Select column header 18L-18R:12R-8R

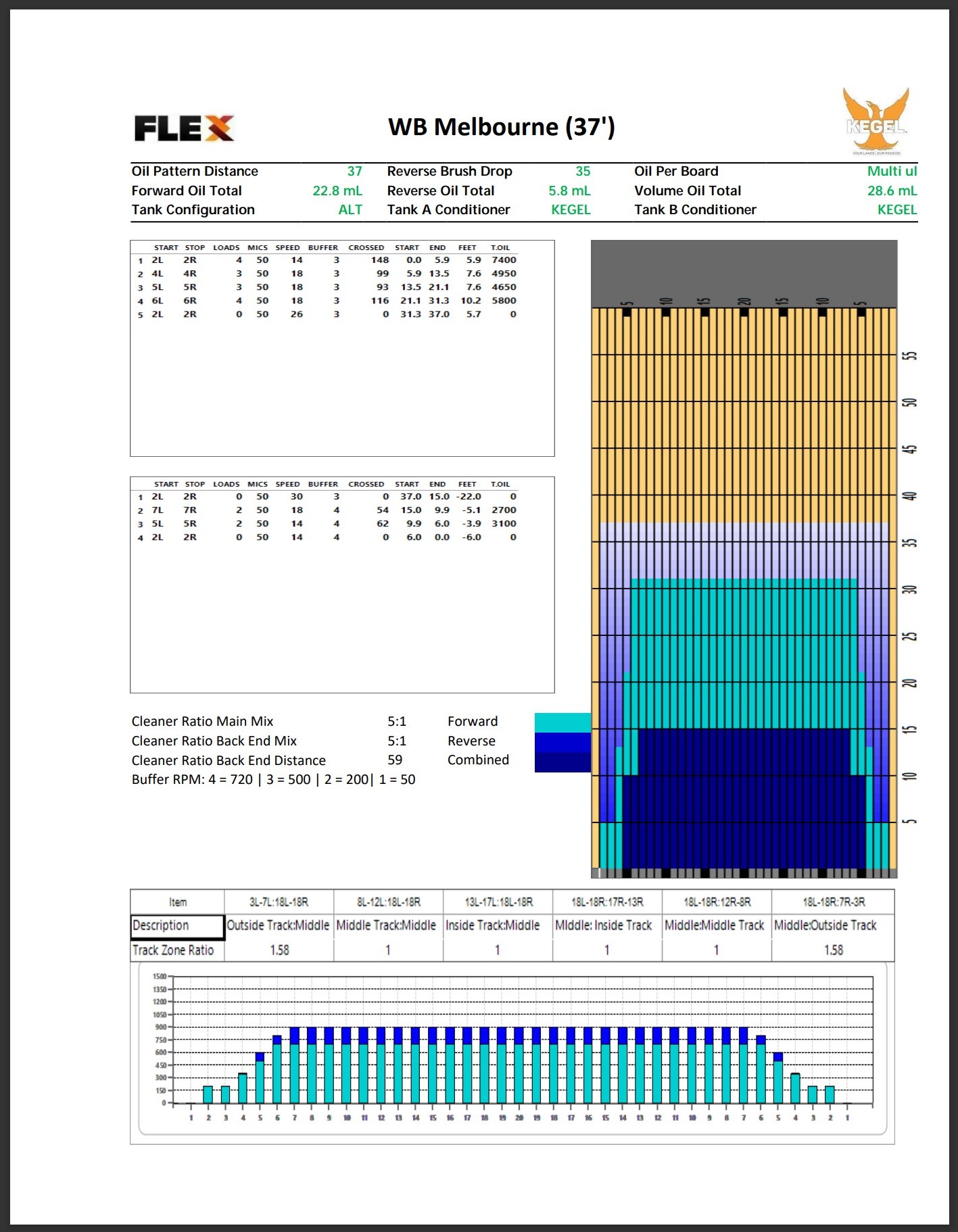[x=717, y=902]
